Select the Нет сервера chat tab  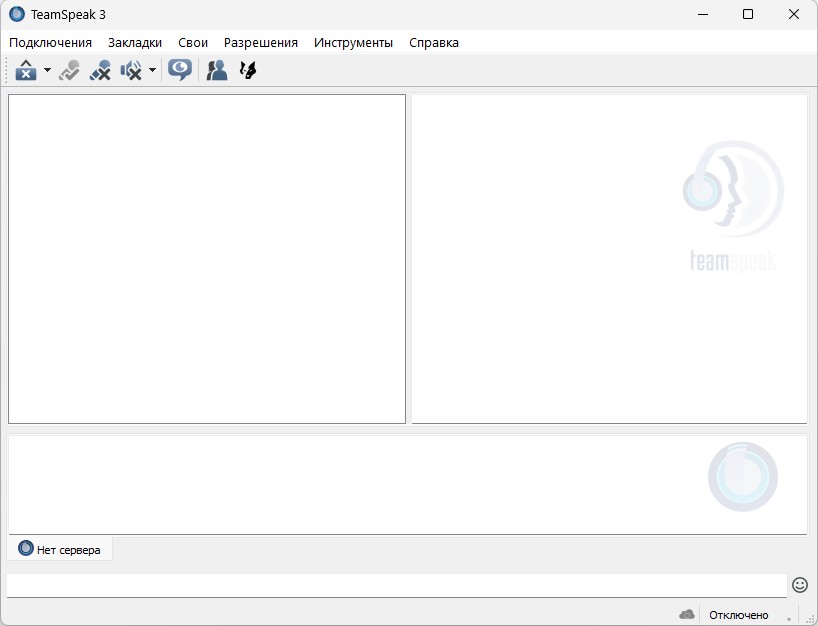pos(60,549)
